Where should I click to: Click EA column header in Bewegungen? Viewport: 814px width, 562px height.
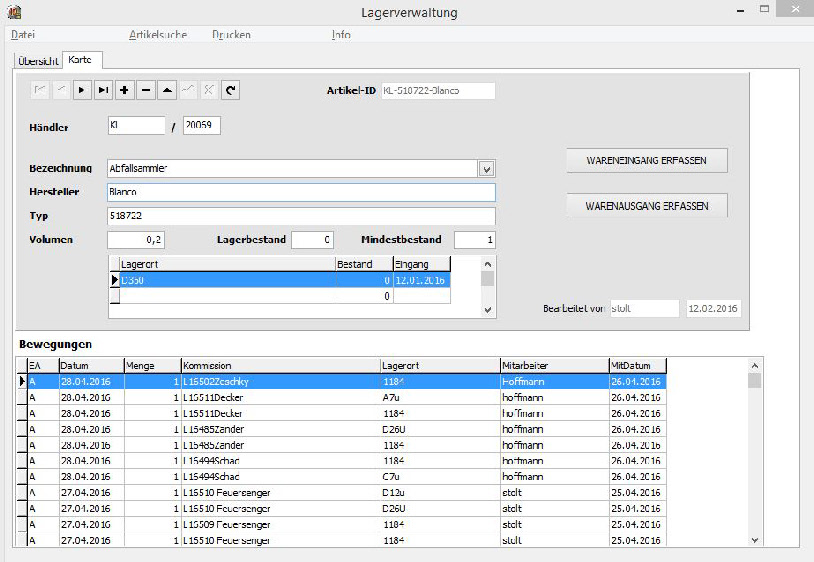tap(43, 365)
